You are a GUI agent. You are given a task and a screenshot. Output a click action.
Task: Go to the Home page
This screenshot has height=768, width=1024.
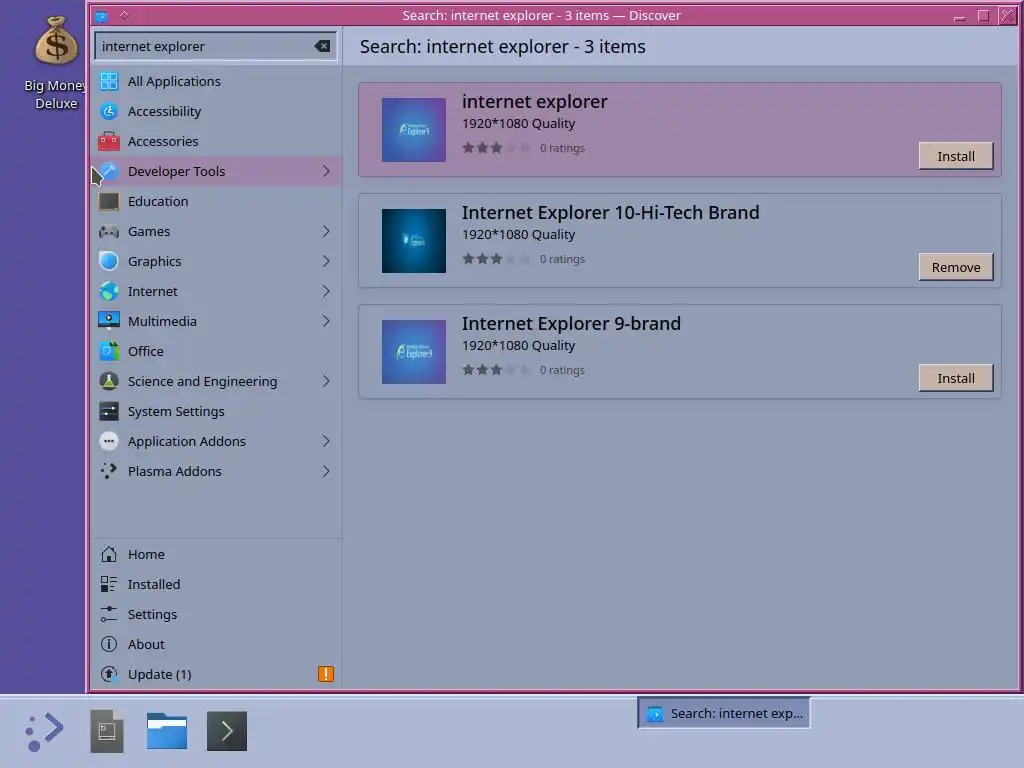click(216, 554)
